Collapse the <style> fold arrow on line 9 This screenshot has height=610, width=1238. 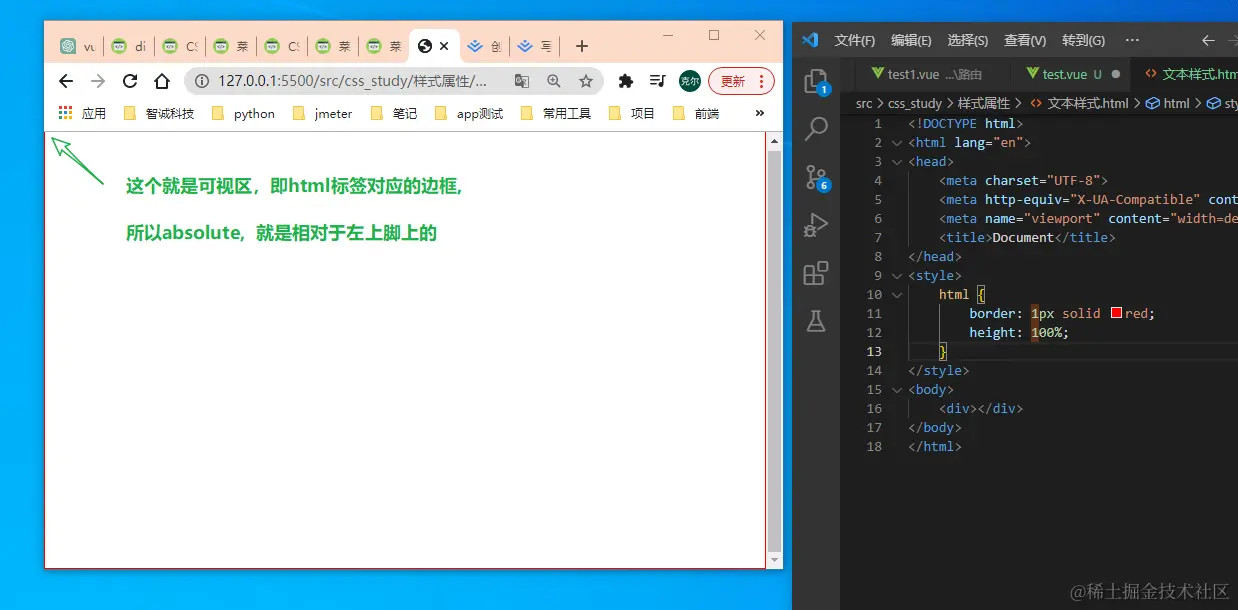coord(897,276)
